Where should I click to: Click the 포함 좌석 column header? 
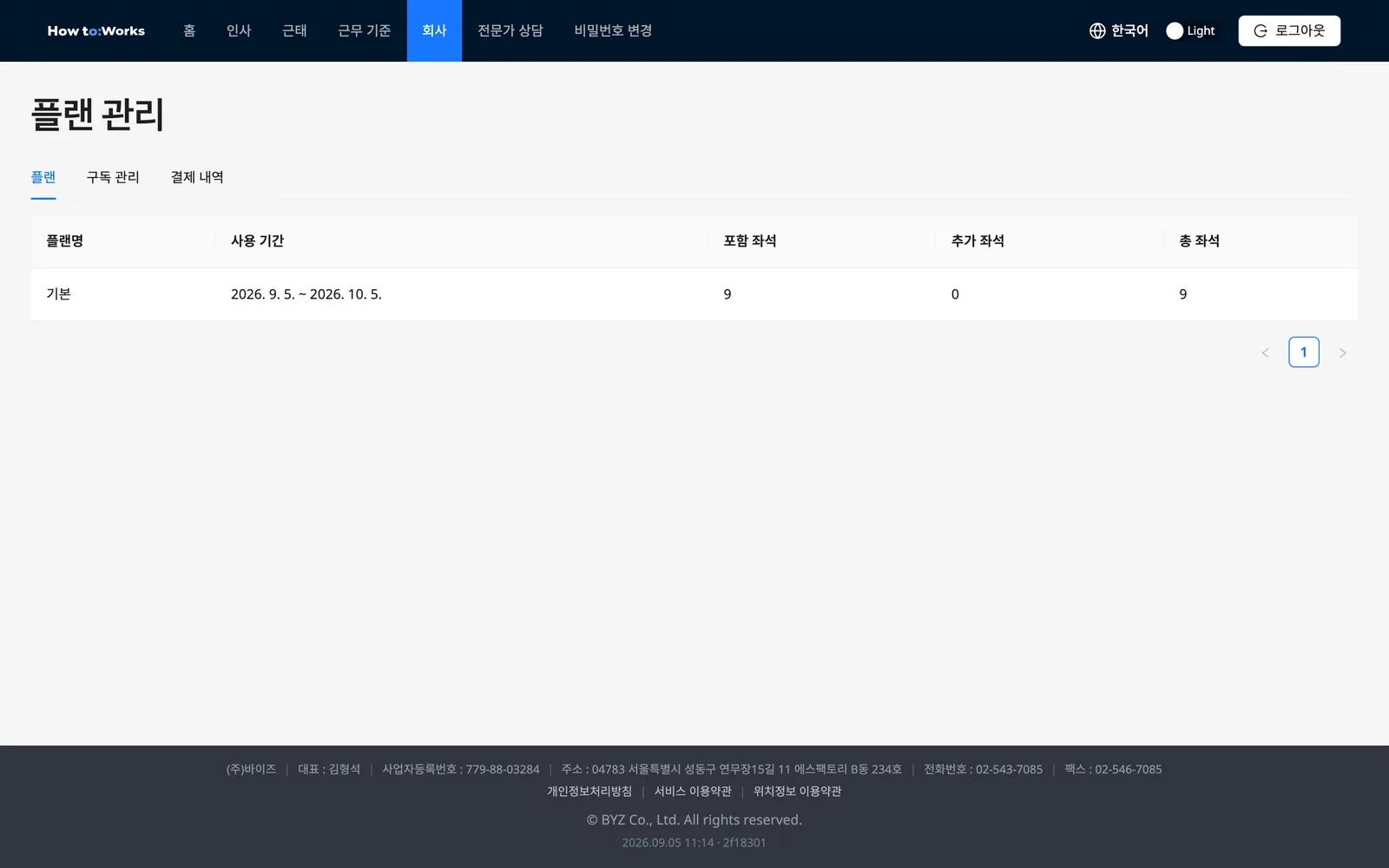point(822,241)
